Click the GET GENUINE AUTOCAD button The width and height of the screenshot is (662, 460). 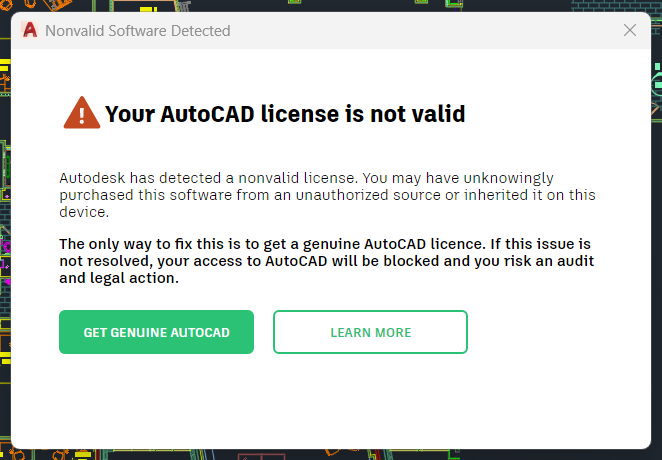(x=156, y=332)
